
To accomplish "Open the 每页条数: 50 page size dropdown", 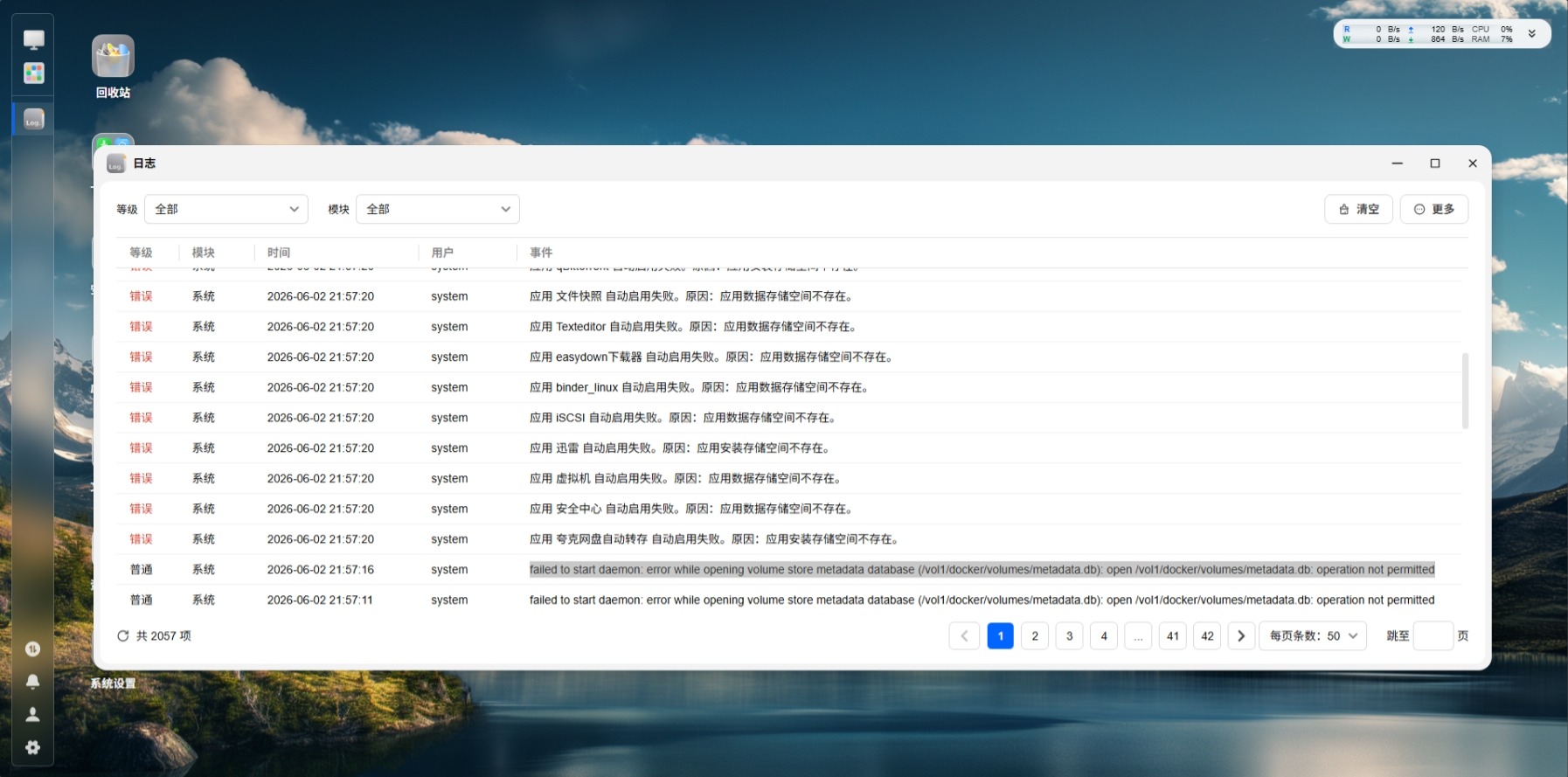I will click(1312, 636).
